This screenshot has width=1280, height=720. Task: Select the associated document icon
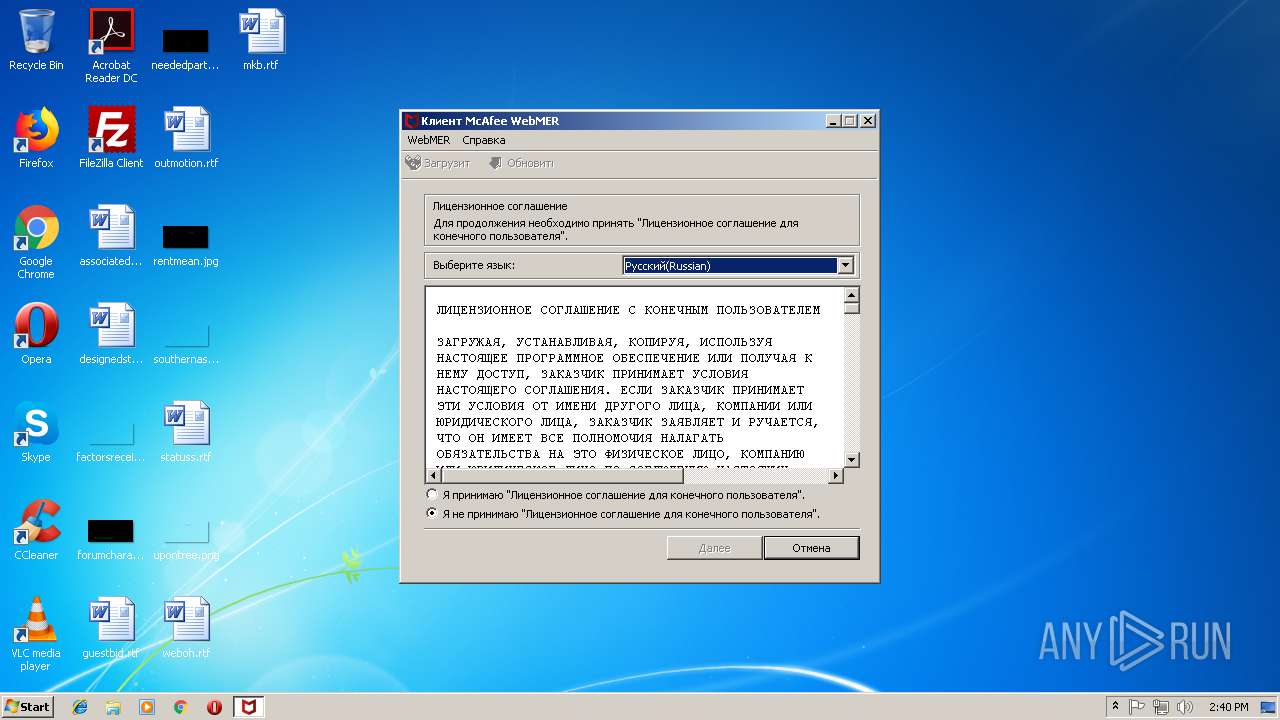coord(111,236)
